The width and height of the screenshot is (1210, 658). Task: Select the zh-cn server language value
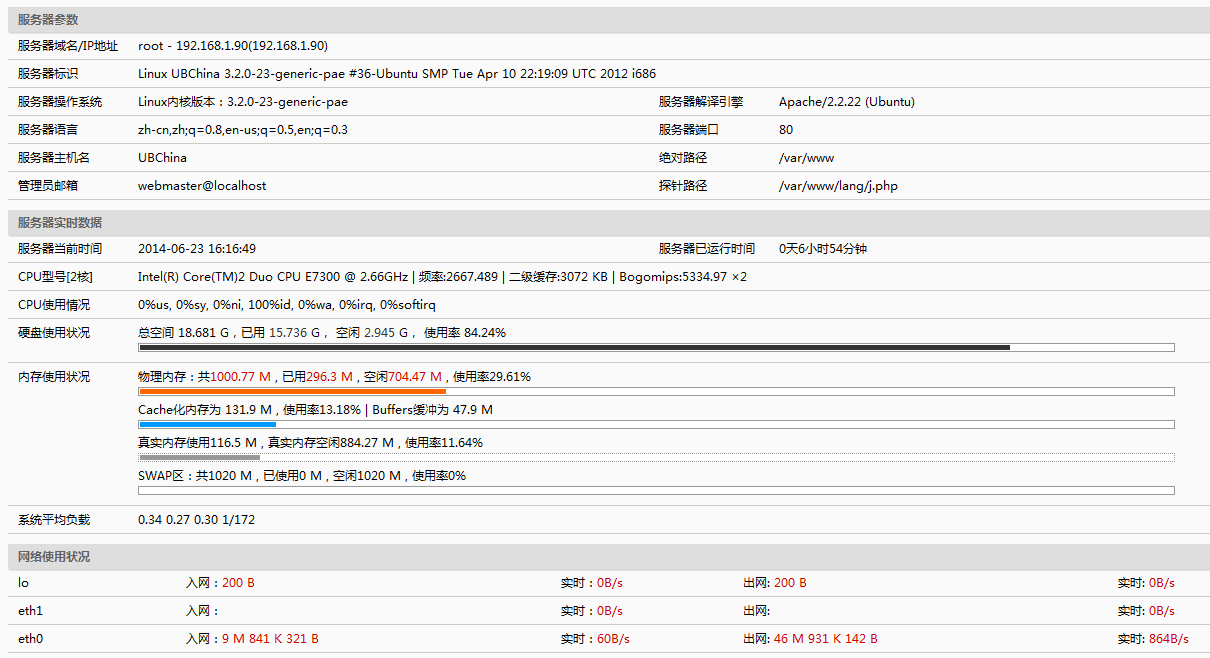243,130
